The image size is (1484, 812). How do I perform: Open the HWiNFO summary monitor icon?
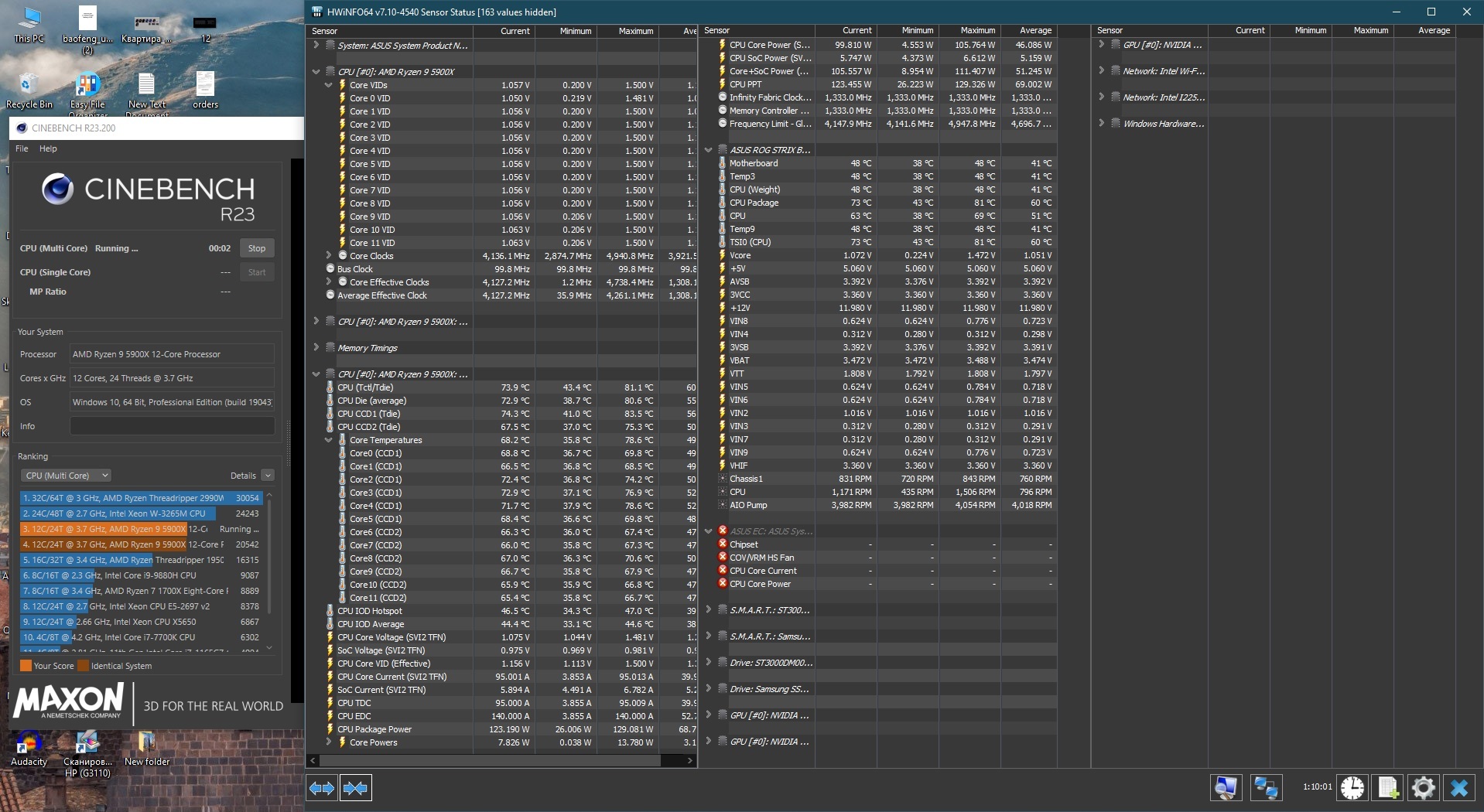[x=1226, y=788]
